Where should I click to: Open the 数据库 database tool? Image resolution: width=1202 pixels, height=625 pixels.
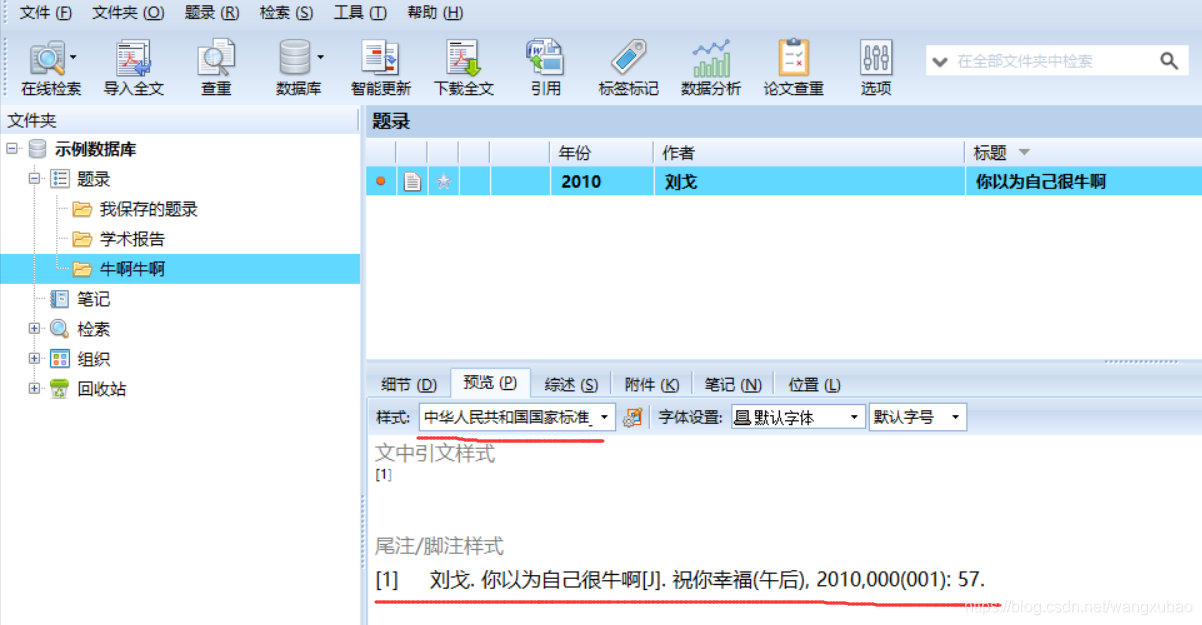296,68
